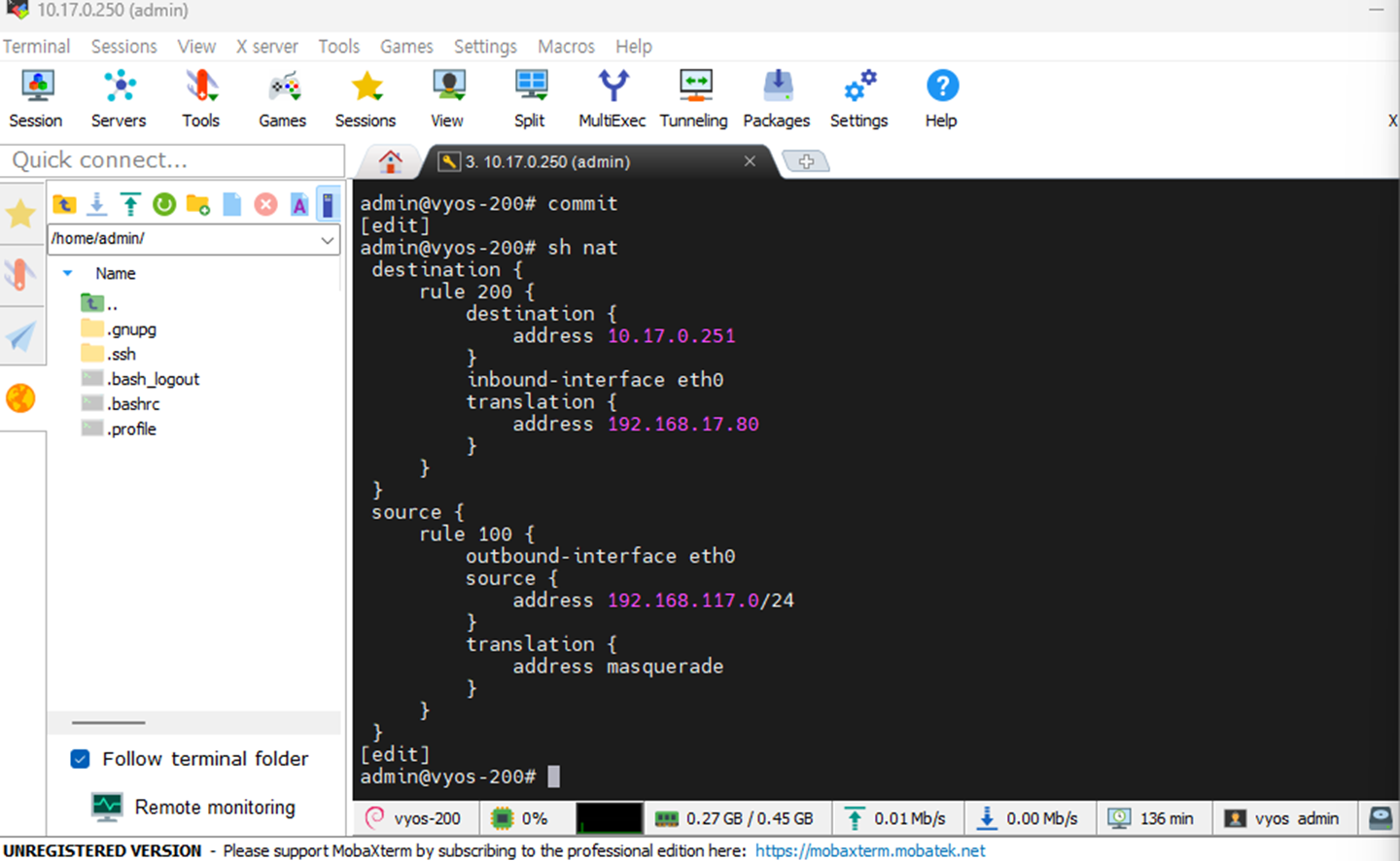Screen dimensions: 1400x861
Task: Click the 0.01 Mb/s upload status
Action: click(x=895, y=818)
